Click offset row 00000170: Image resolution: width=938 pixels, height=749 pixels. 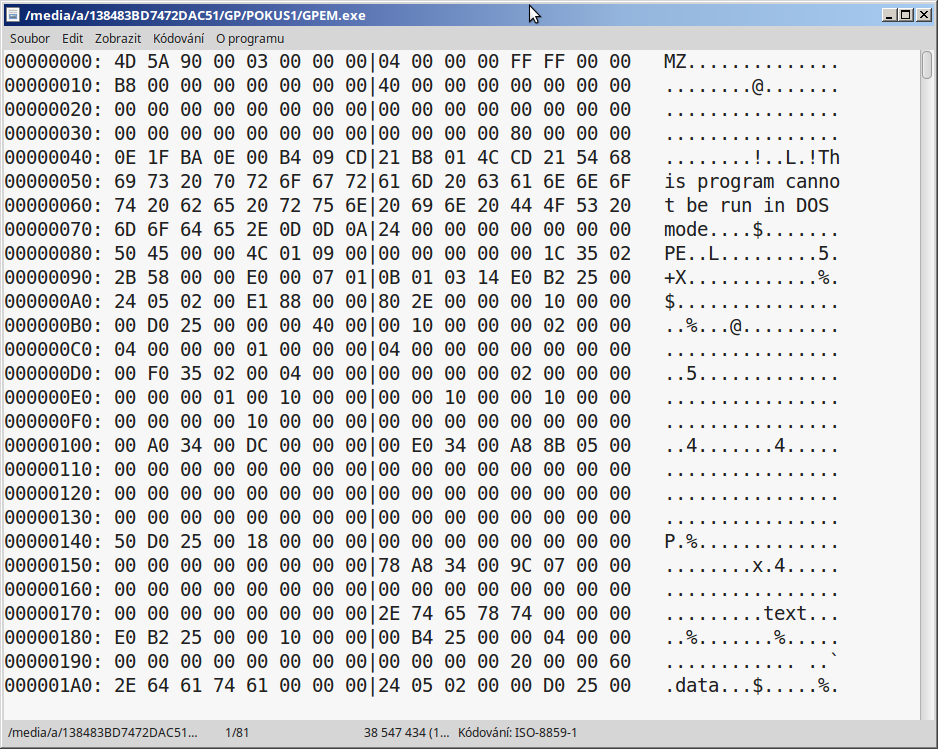point(53,613)
